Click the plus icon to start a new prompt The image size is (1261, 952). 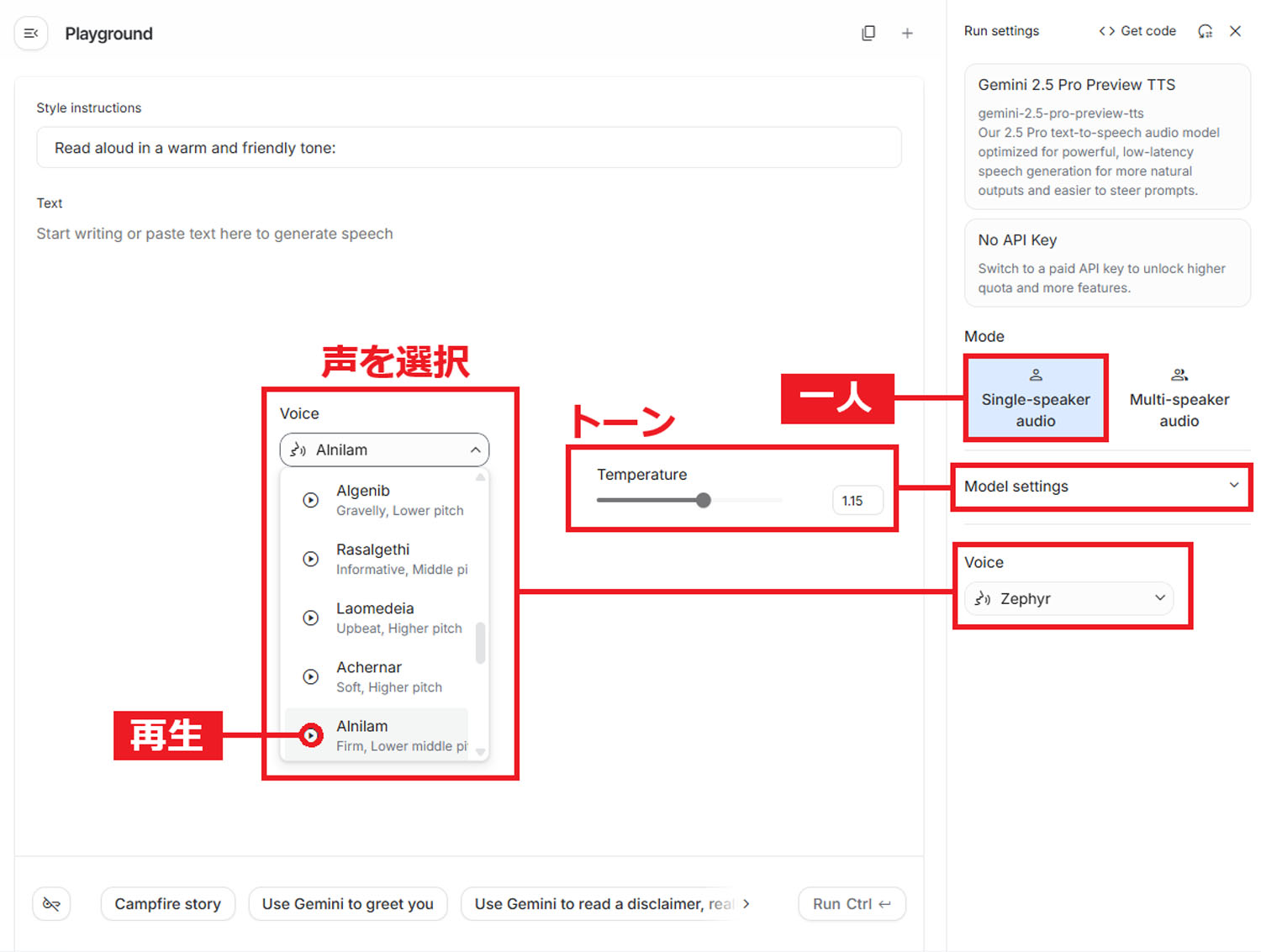tap(907, 34)
